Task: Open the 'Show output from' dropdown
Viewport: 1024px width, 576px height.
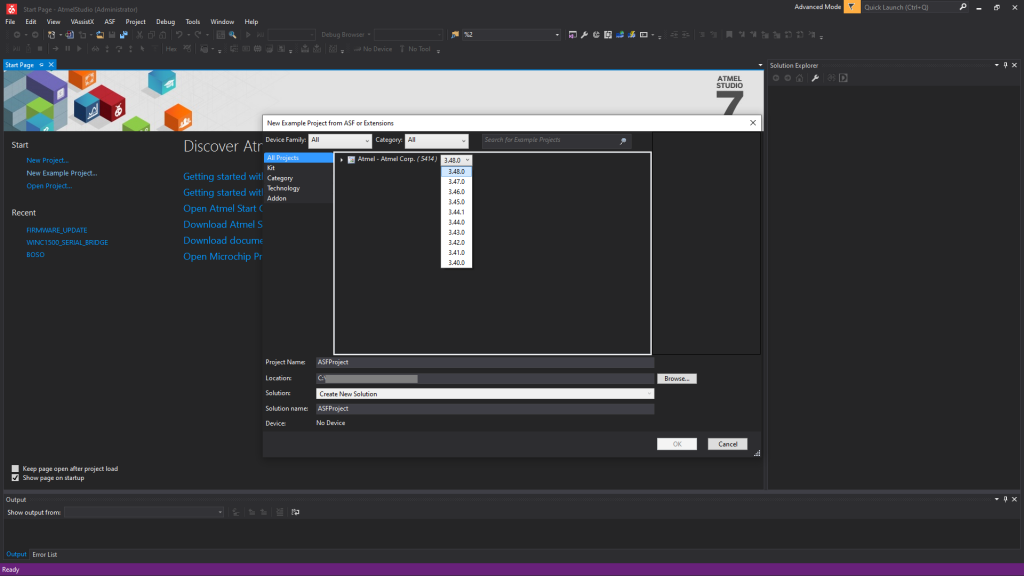Action: tap(144, 513)
